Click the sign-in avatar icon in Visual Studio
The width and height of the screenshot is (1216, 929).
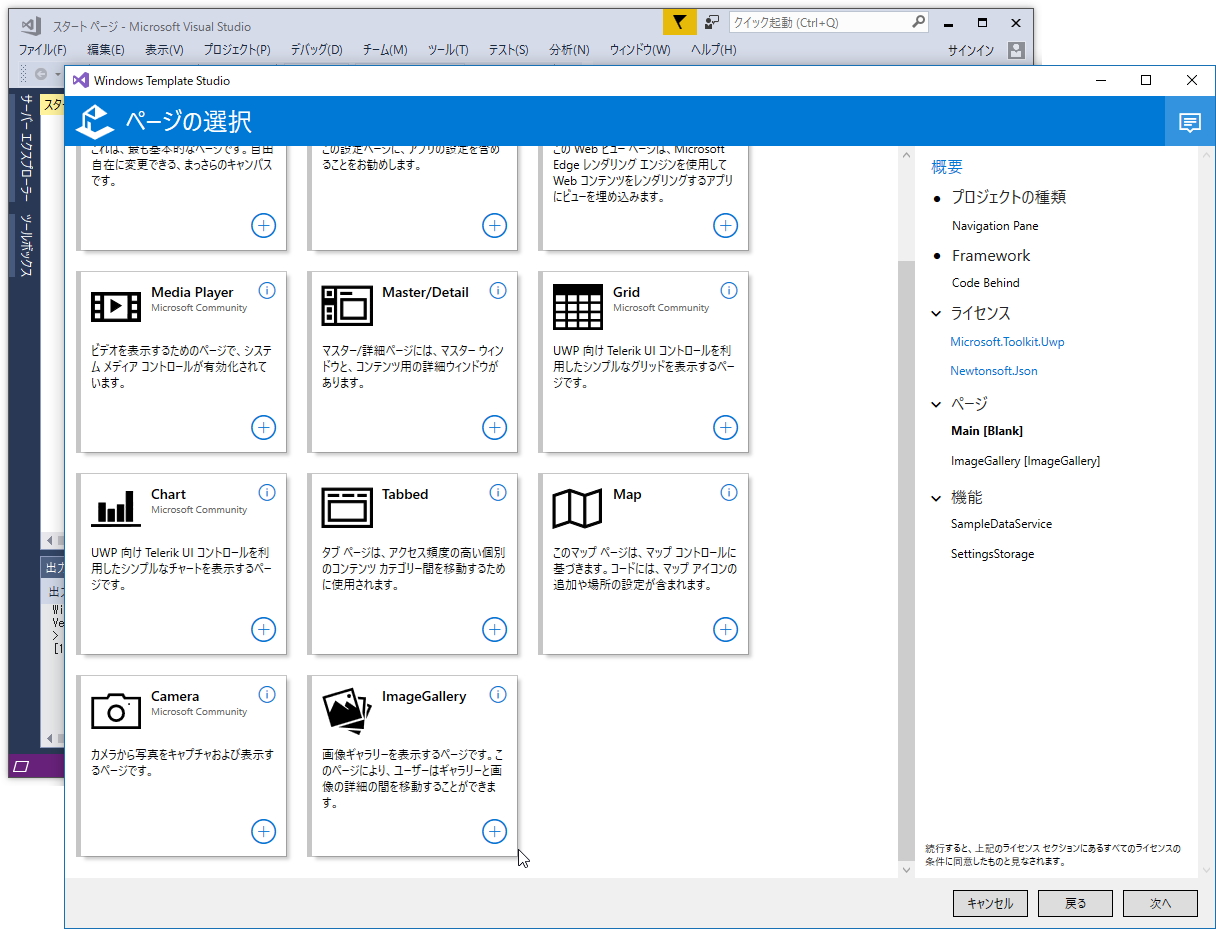tap(1016, 49)
